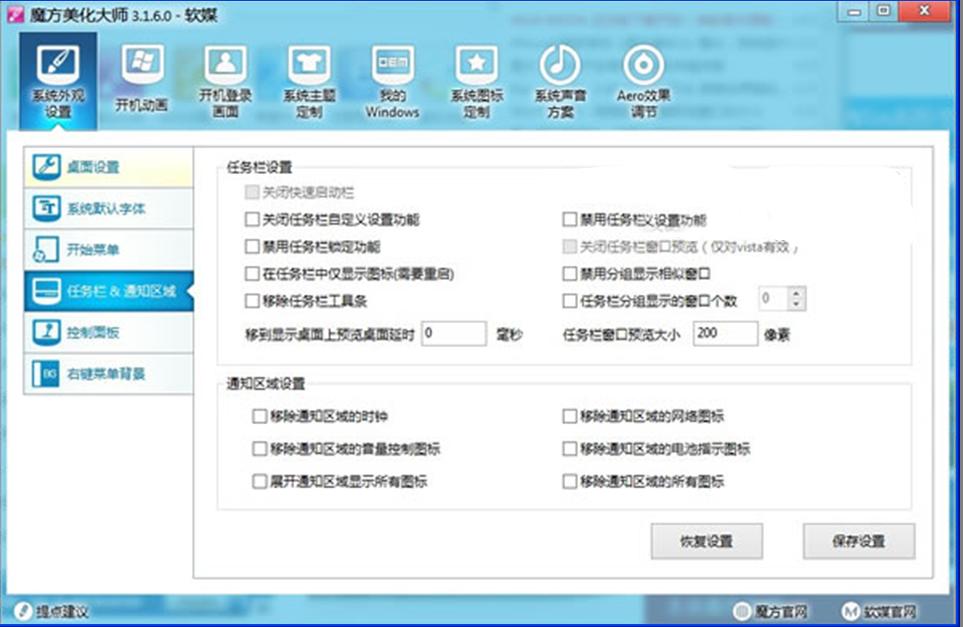The width and height of the screenshot is (963, 627).
Task: Click the 软媒官网 M icon
Action: click(851, 611)
